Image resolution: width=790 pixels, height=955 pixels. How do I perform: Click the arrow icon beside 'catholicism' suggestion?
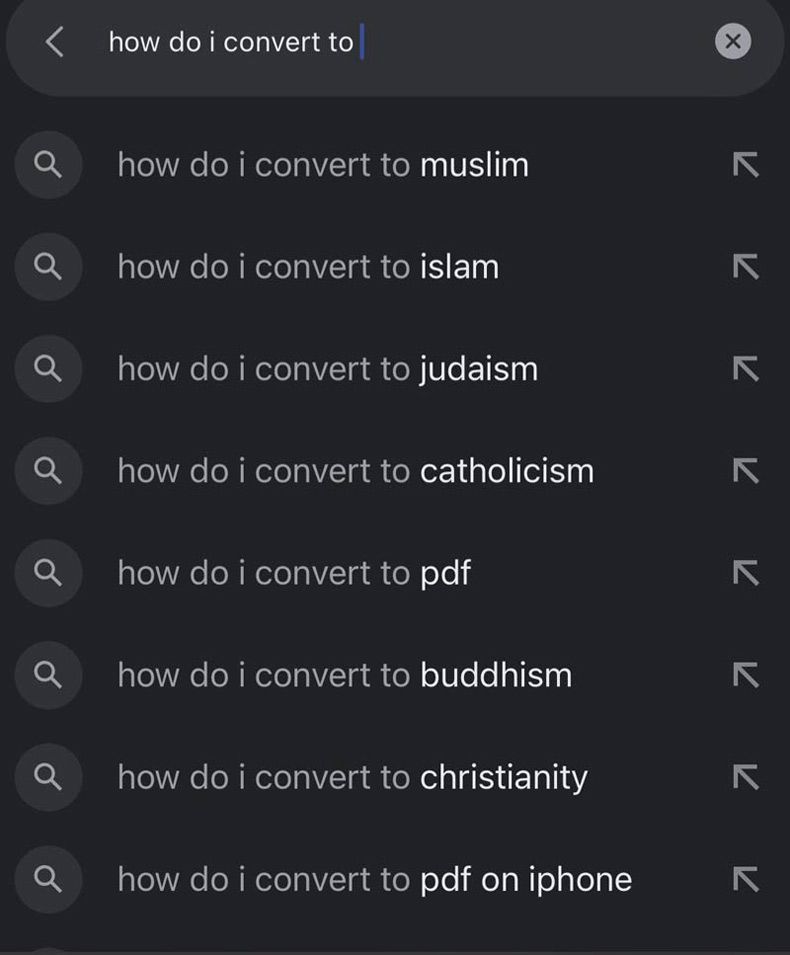coord(745,471)
